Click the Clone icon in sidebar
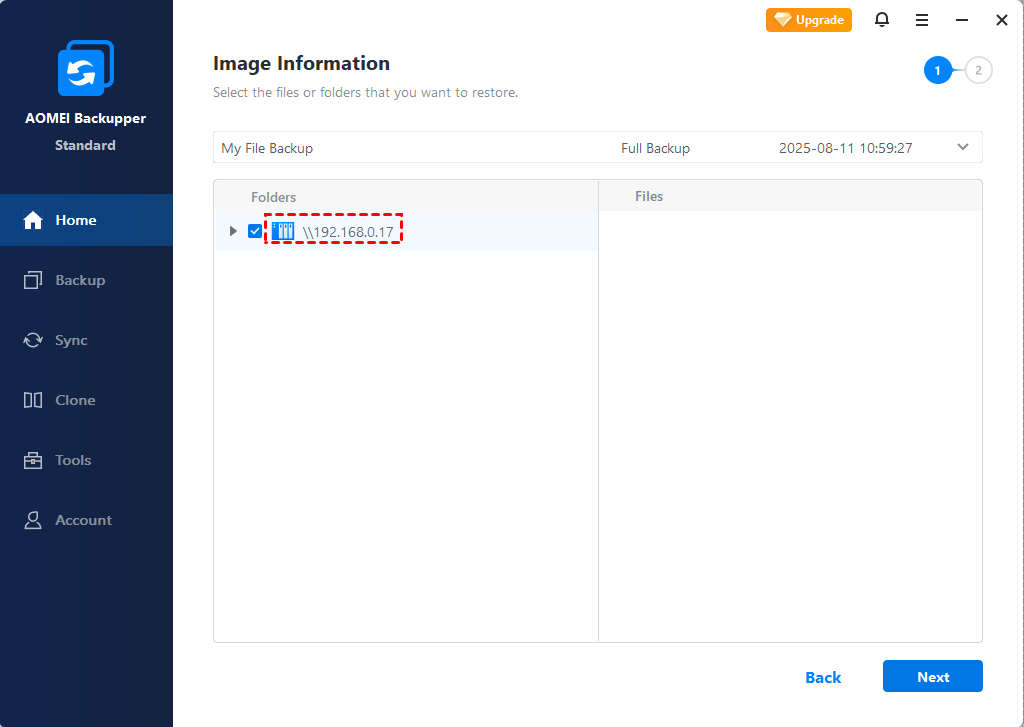Screen dimensions: 1024x727 click(33, 400)
